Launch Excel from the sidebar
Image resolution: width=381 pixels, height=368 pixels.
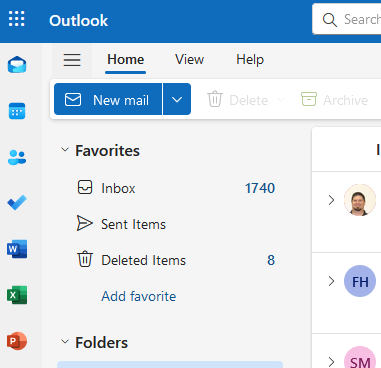pos(17,295)
